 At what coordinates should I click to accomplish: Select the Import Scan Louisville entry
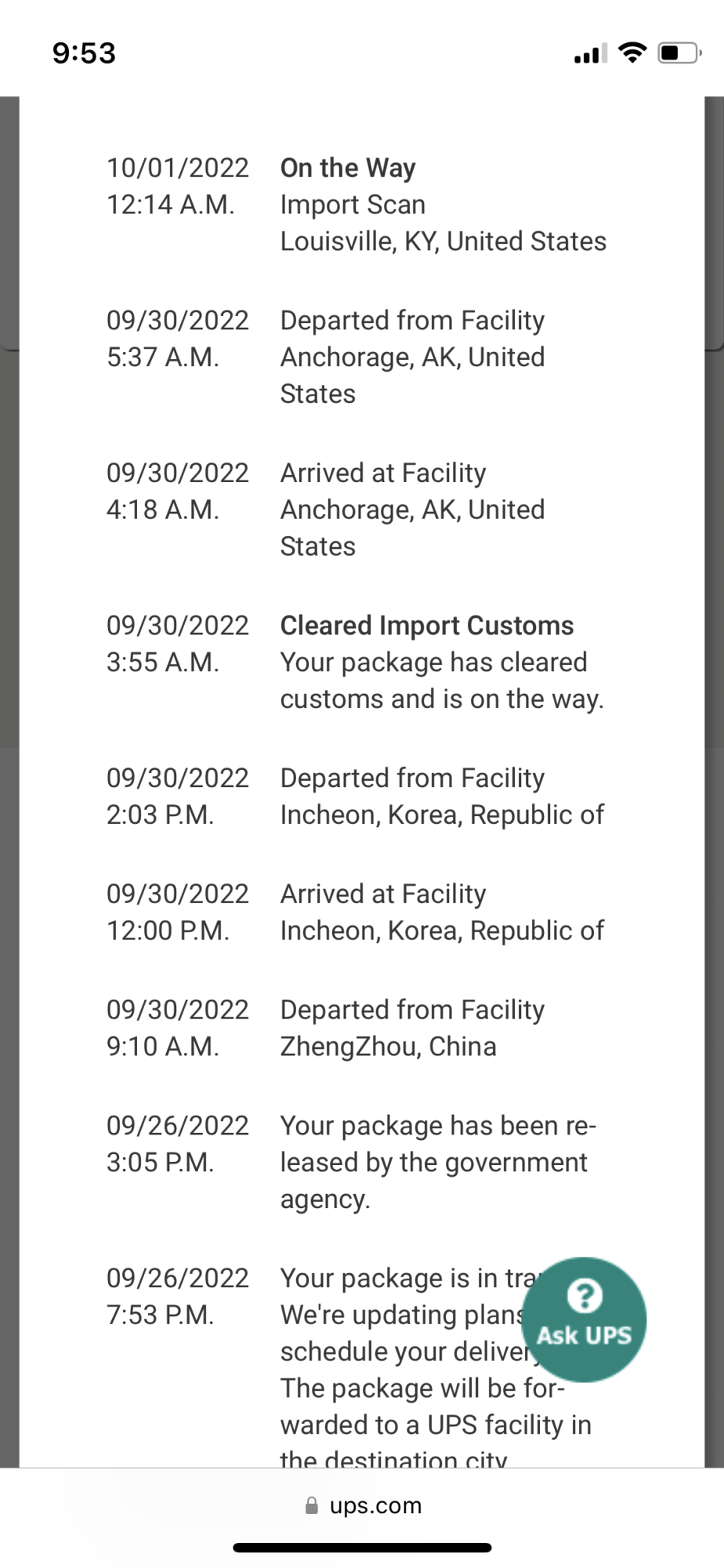point(443,223)
